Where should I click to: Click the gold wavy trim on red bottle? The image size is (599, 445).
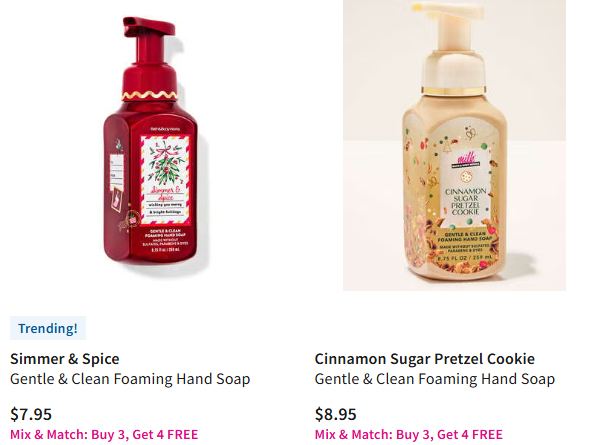(150, 95)
